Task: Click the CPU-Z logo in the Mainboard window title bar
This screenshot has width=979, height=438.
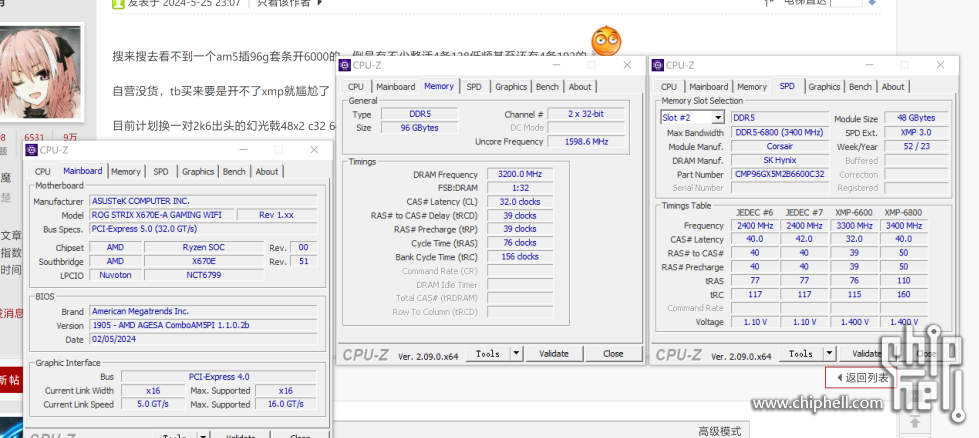Action: [x=32, y=150]
